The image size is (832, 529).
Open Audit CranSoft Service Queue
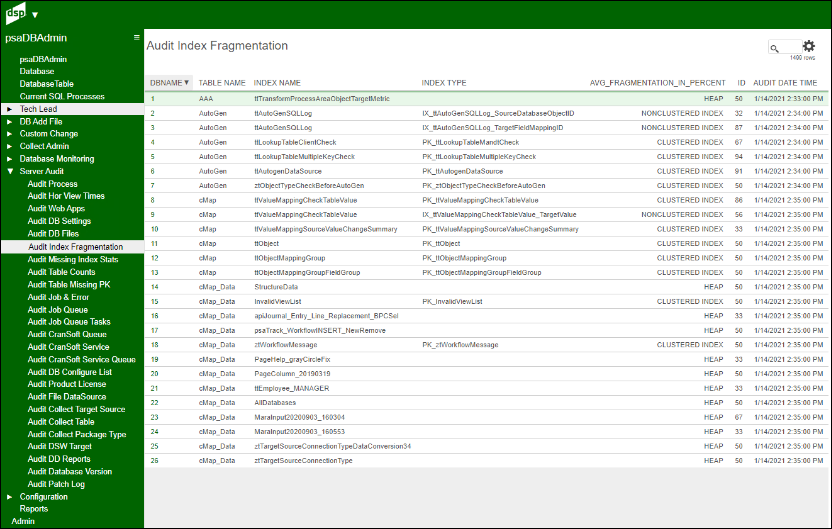tap(82, 360)
